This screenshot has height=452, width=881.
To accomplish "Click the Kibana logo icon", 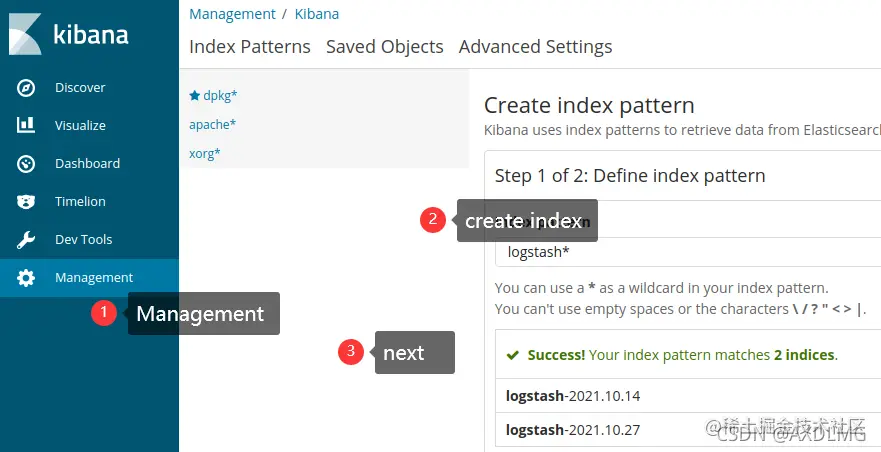I will point(25,35).
